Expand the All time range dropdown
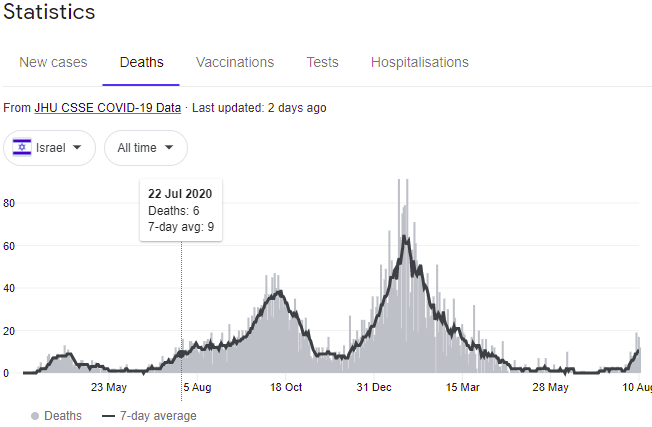 tap(145, 148)
